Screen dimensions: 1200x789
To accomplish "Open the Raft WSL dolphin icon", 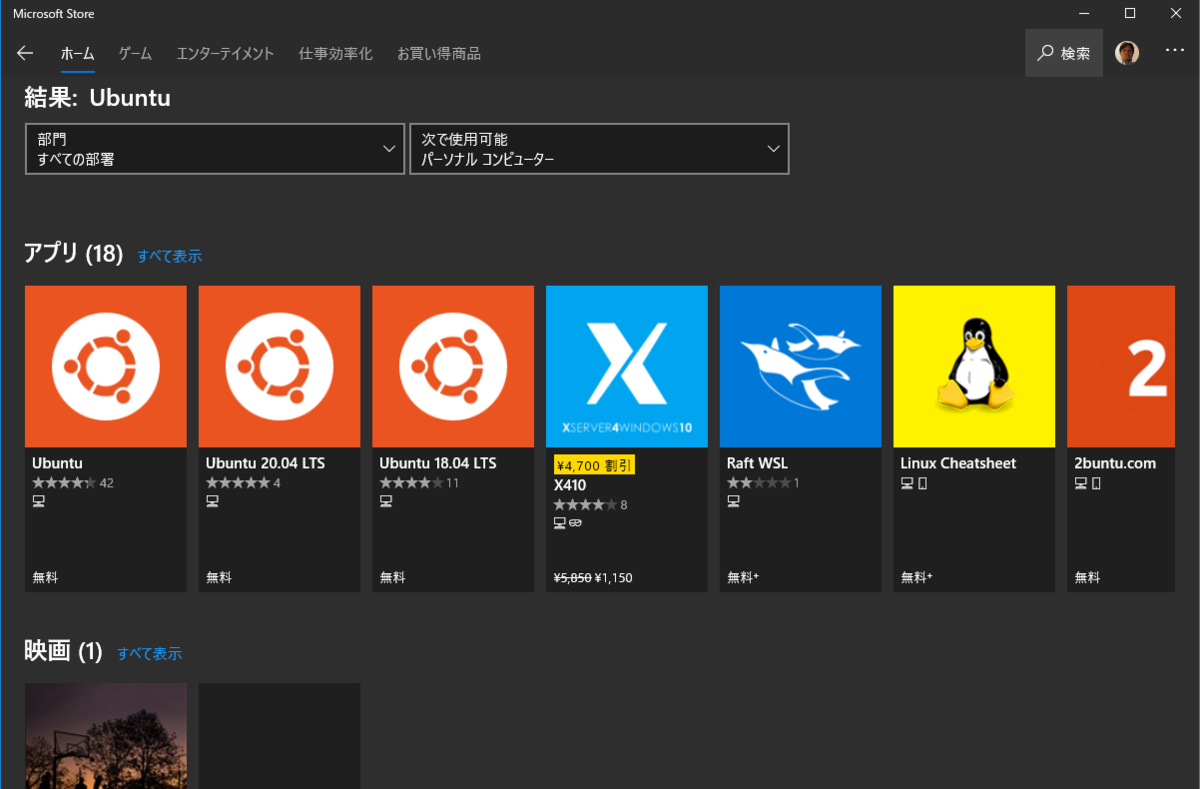I will (801, 366).
